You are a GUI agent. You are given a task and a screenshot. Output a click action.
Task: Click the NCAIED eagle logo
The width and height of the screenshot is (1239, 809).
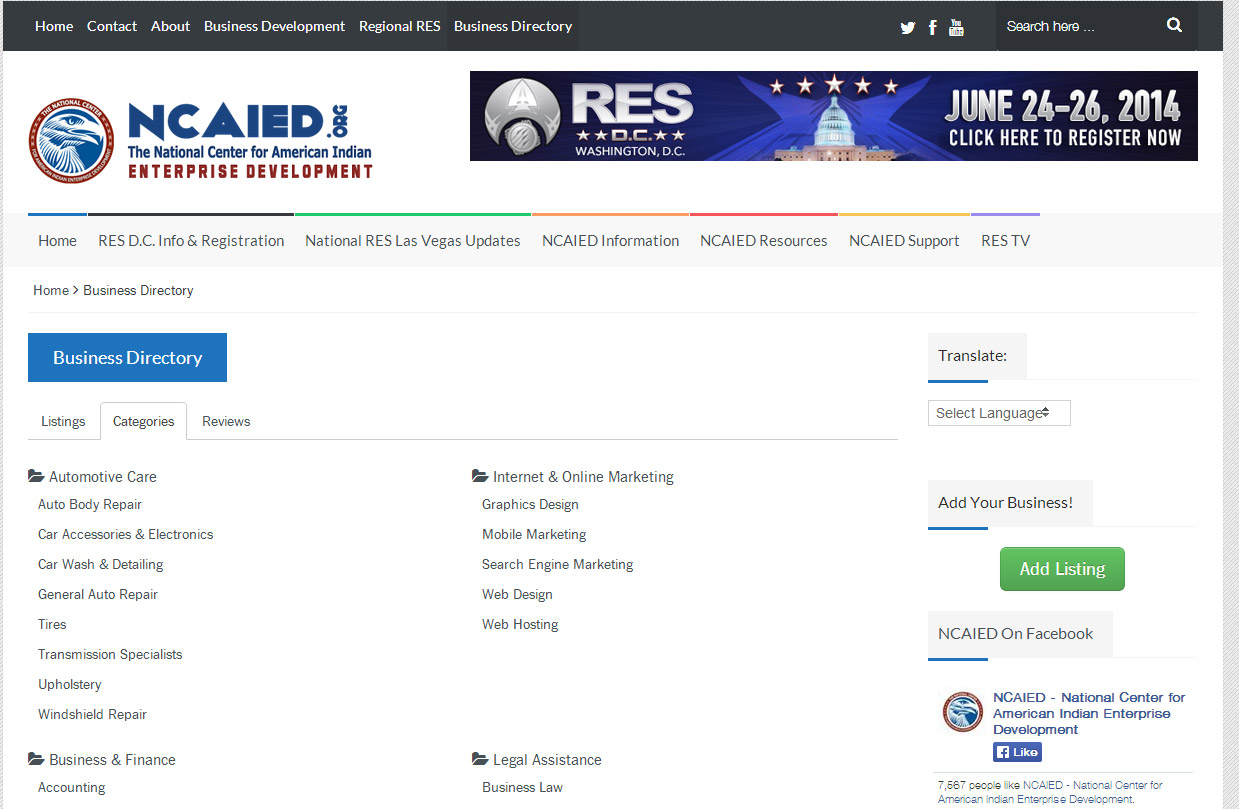(x=71, y=140)
